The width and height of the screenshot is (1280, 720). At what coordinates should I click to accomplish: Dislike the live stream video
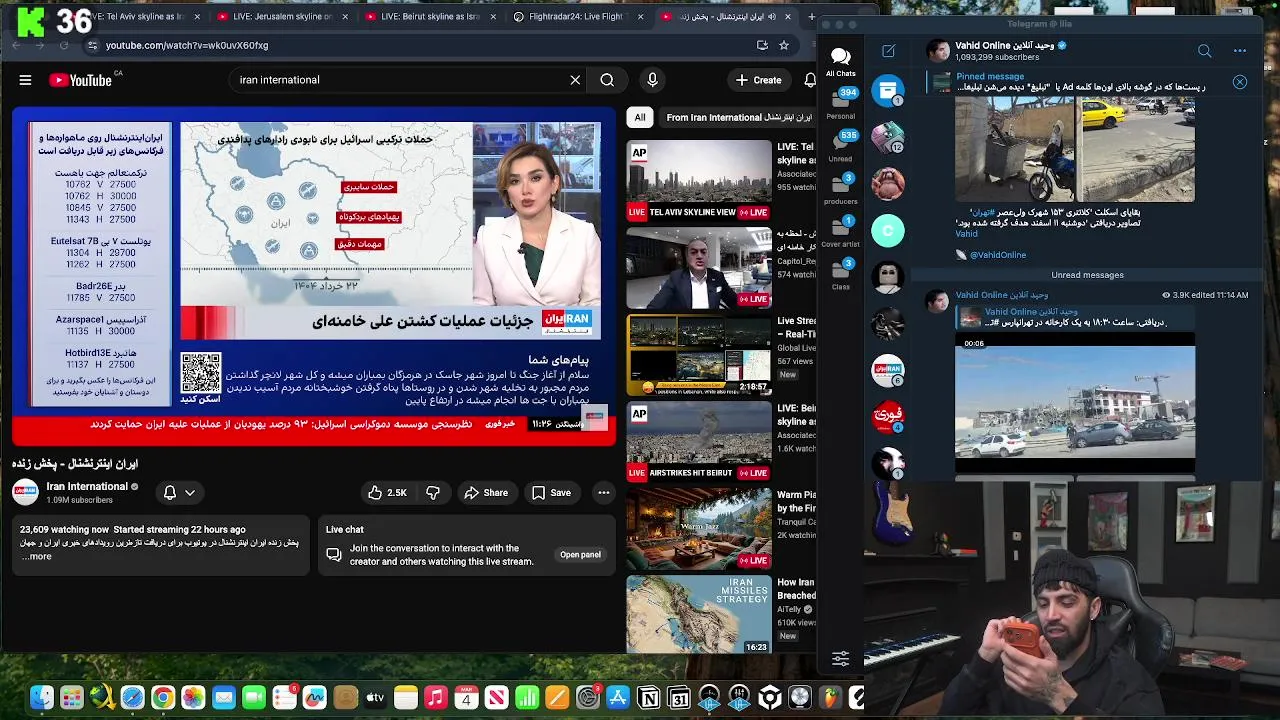click(433, 493)
